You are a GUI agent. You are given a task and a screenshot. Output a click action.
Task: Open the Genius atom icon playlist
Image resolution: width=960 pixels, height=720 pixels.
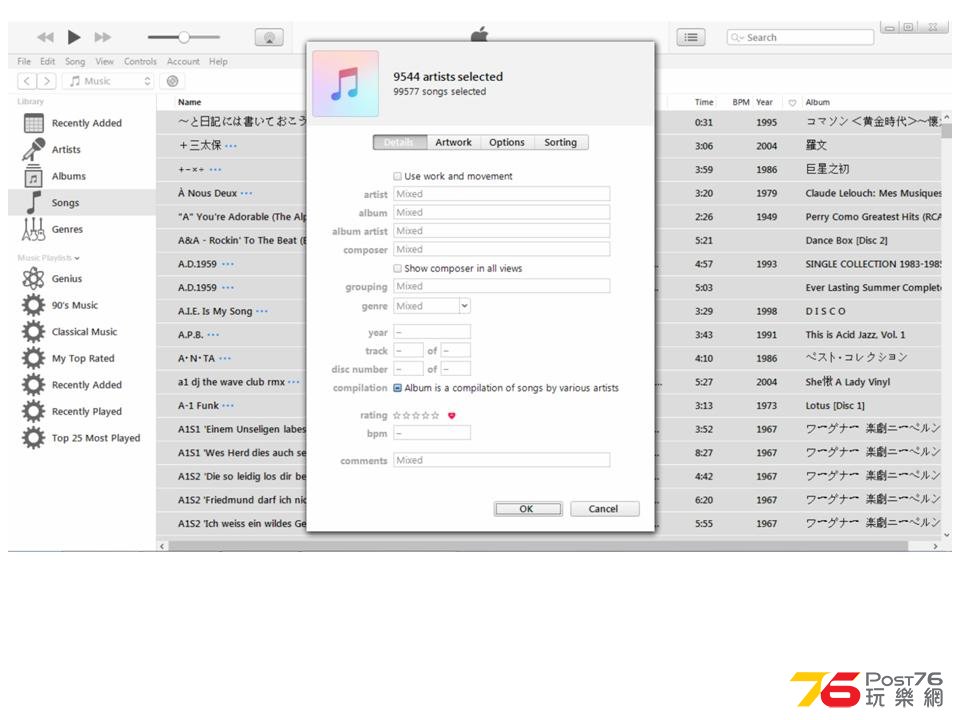(x=34, y=279)
